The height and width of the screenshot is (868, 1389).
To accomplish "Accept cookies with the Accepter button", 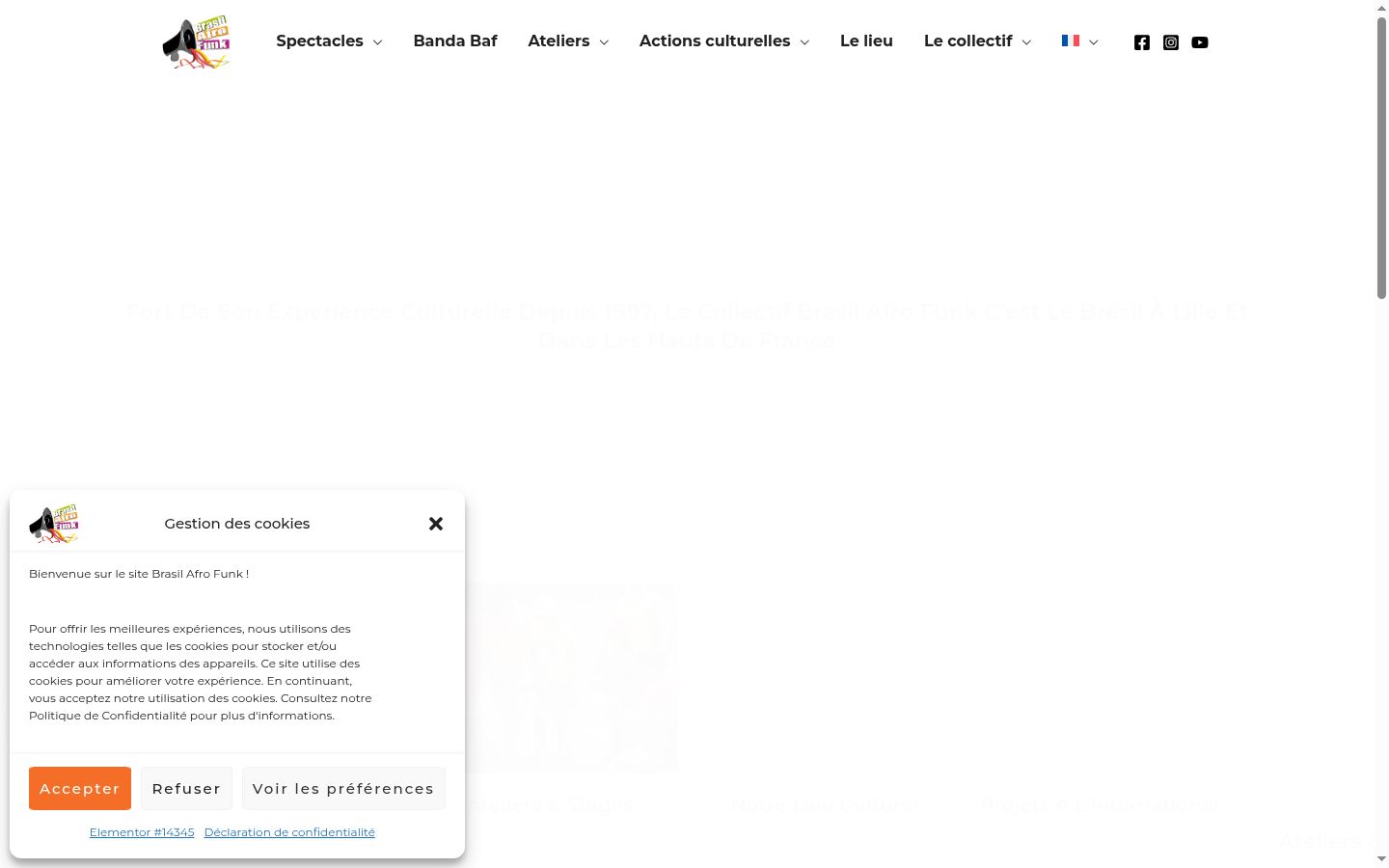I will [80, 788].
